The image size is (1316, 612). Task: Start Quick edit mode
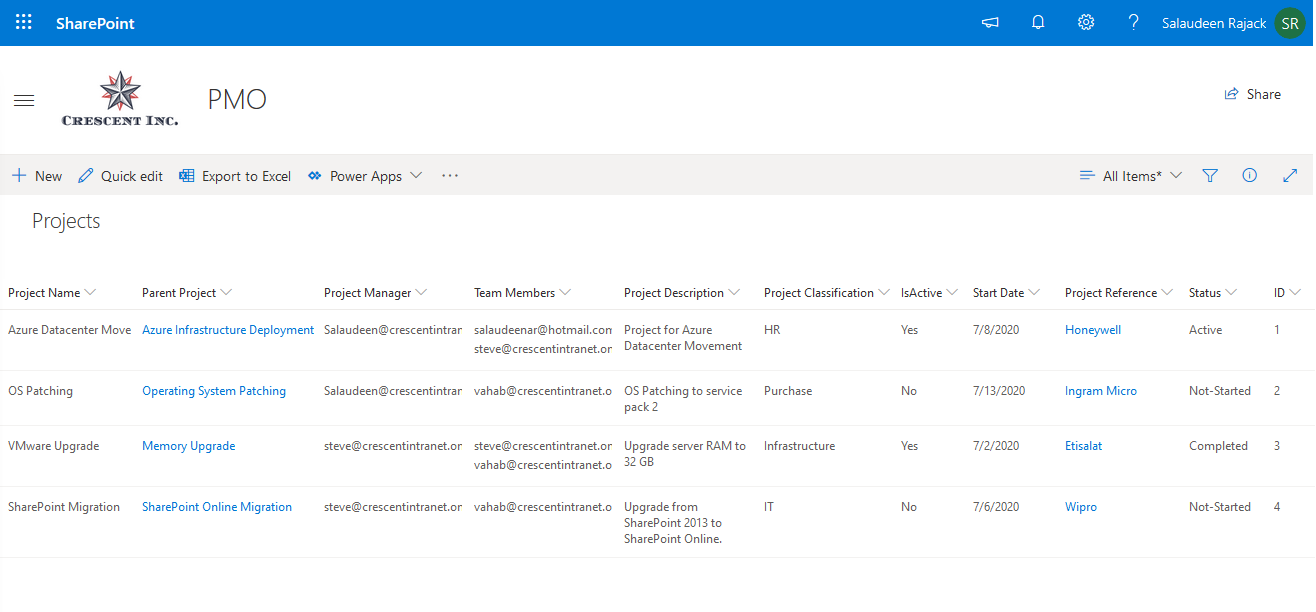pos(120,176)
